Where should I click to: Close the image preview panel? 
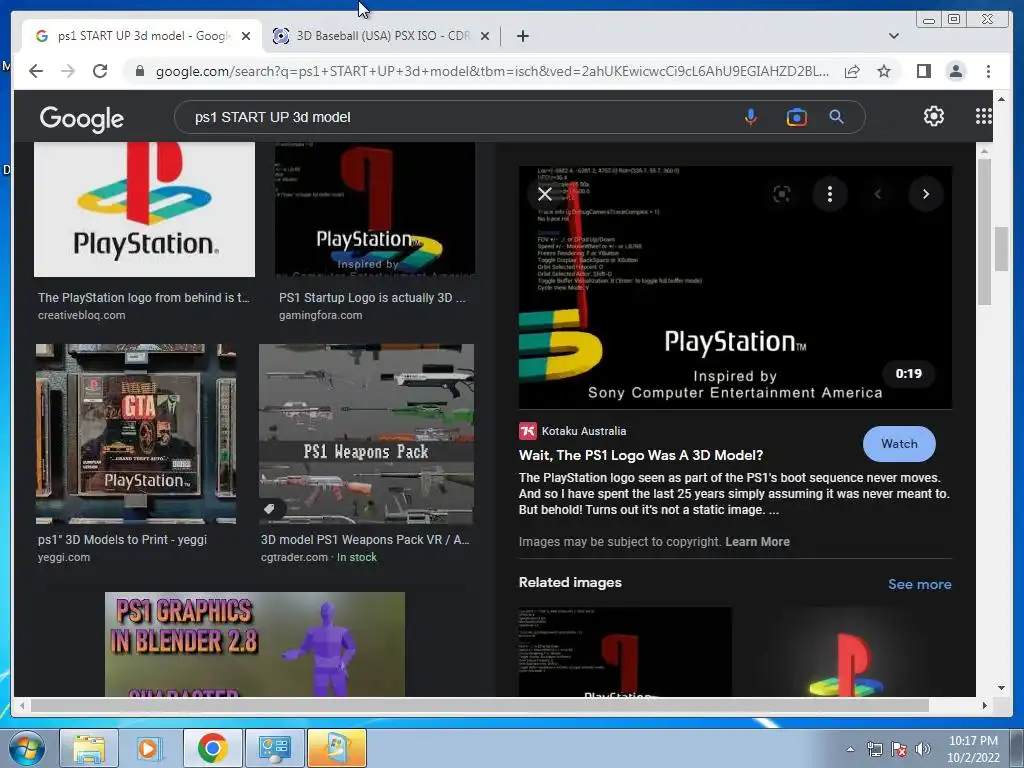[x=545, y=194]
